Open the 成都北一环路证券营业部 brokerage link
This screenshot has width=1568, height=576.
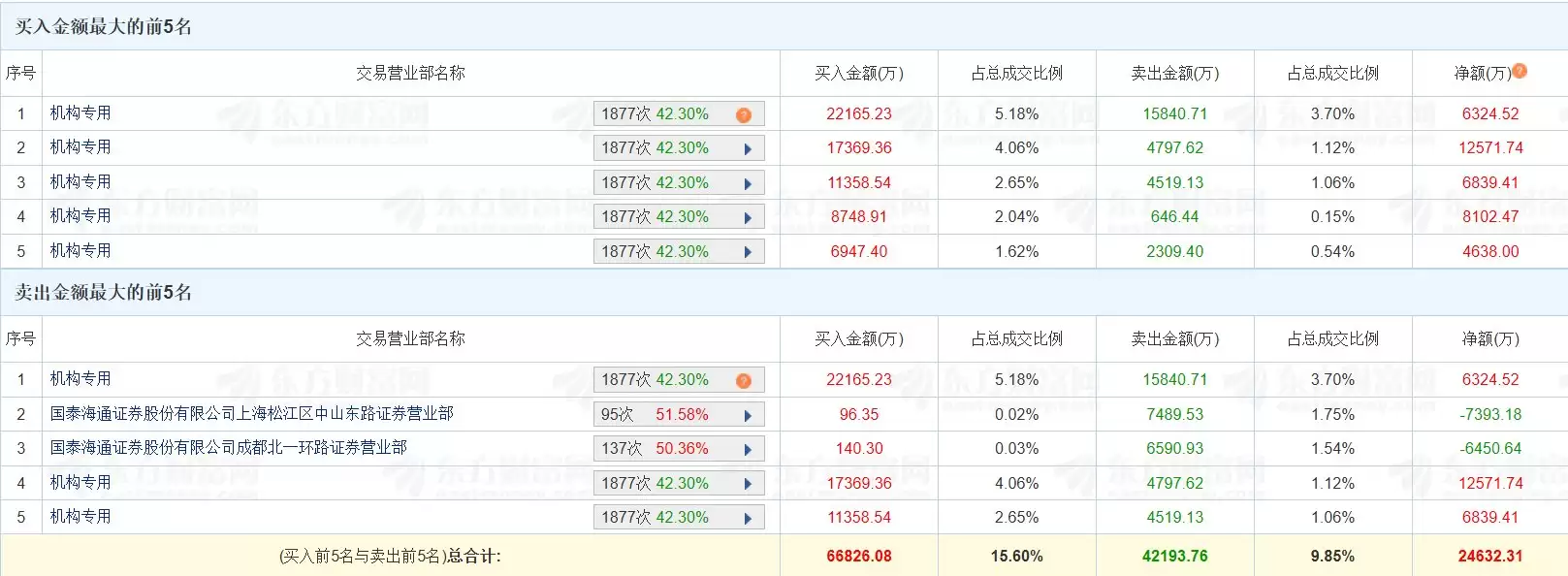[228, 448]
